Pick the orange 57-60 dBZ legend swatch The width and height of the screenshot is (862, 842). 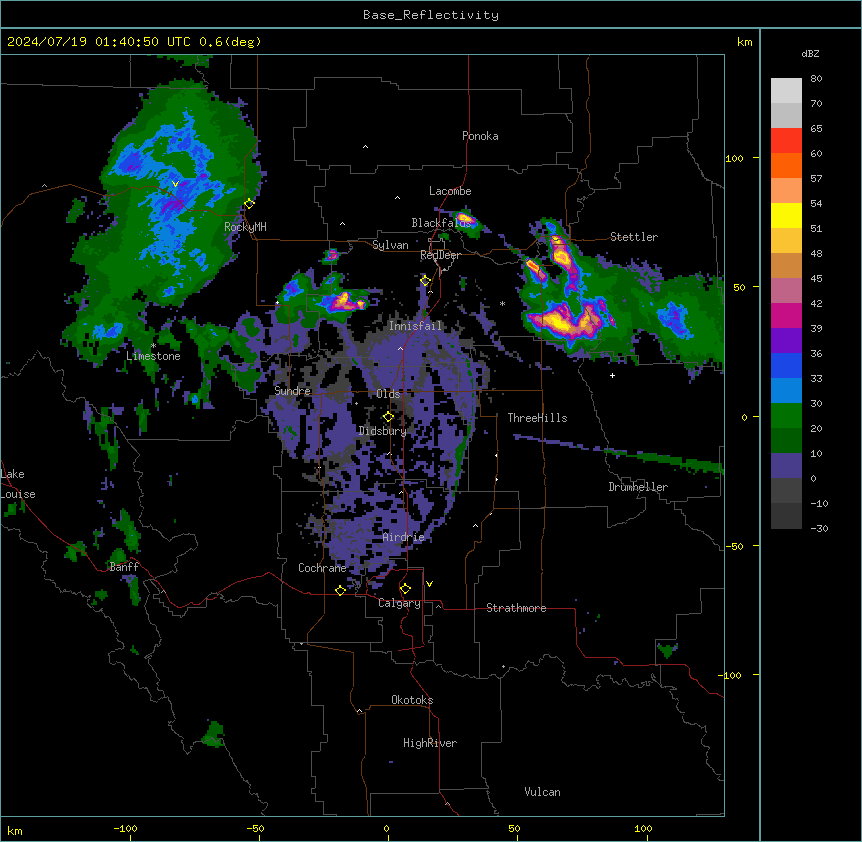click(786, 166)
